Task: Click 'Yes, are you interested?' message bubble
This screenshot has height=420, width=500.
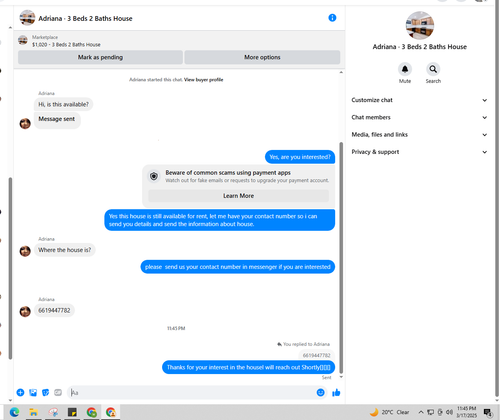Action: [x=300, y=157]
